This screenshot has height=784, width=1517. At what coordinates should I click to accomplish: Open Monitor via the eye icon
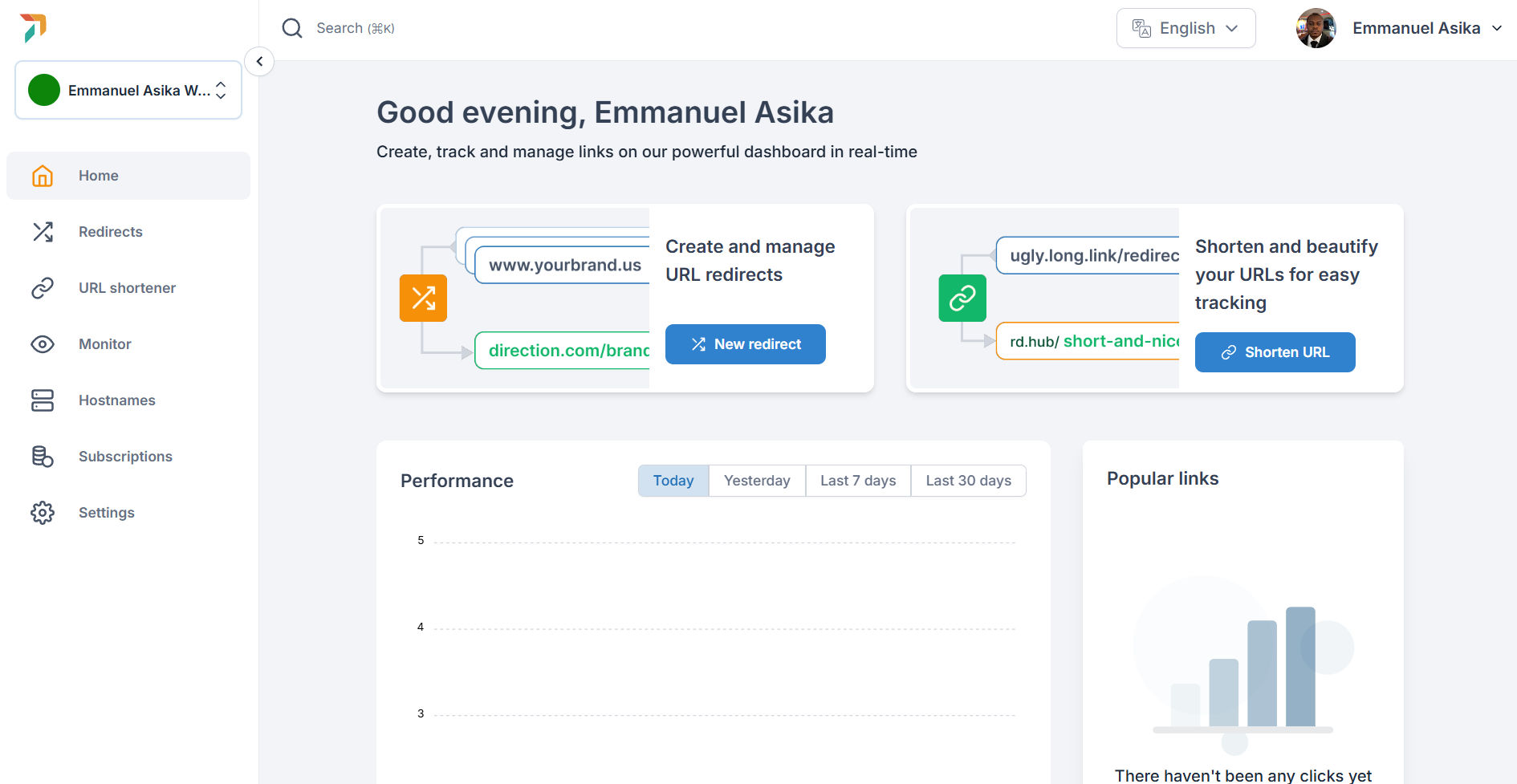pyautogui.click(x=43, y=344)
